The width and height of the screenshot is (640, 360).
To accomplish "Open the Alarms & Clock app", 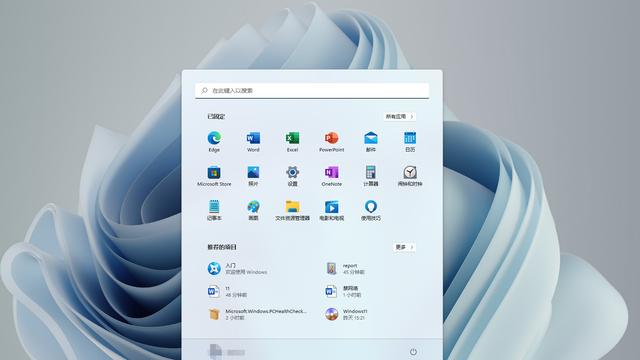I will point(410,176).
